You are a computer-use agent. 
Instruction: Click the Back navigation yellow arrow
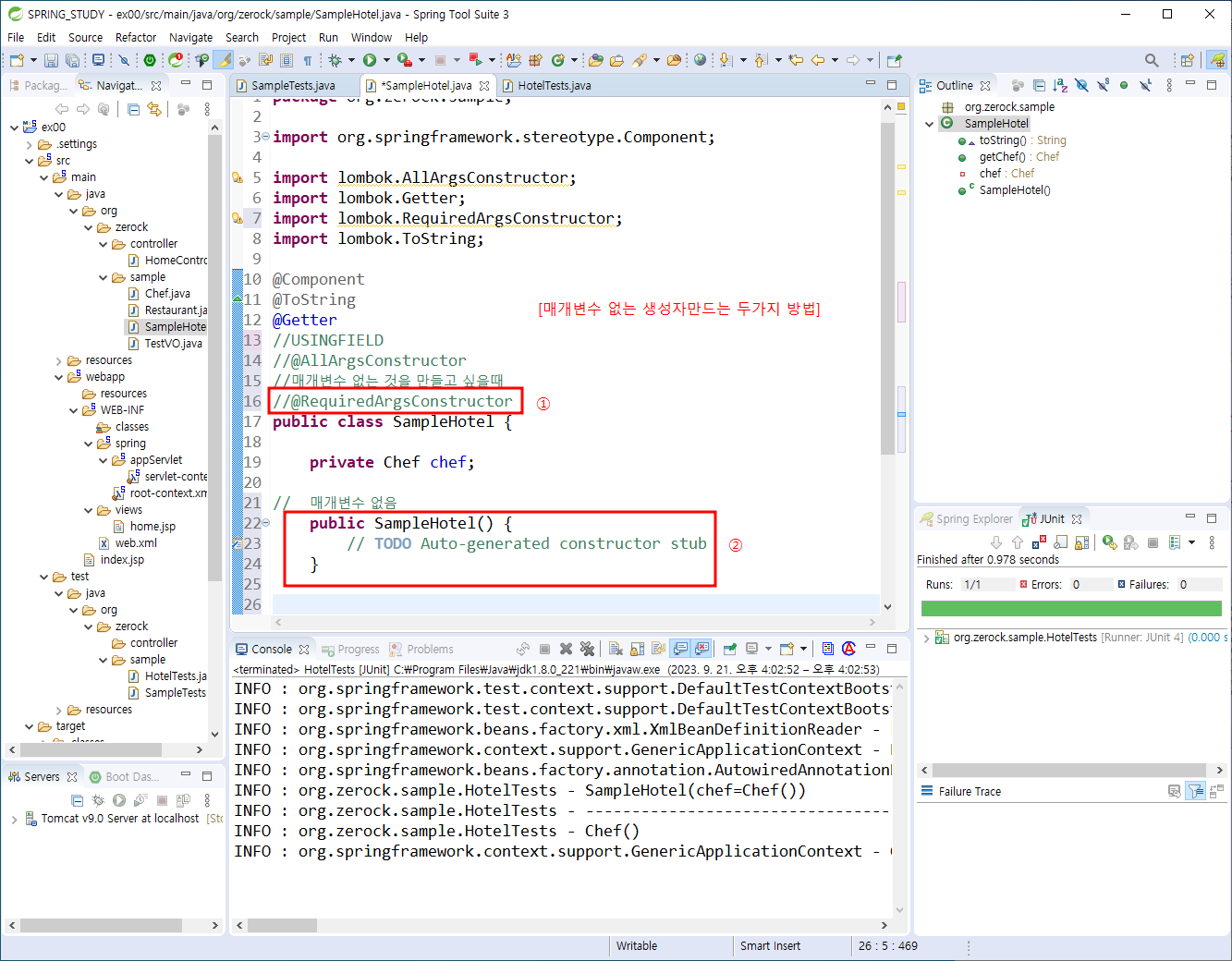(x=818, y=60)
